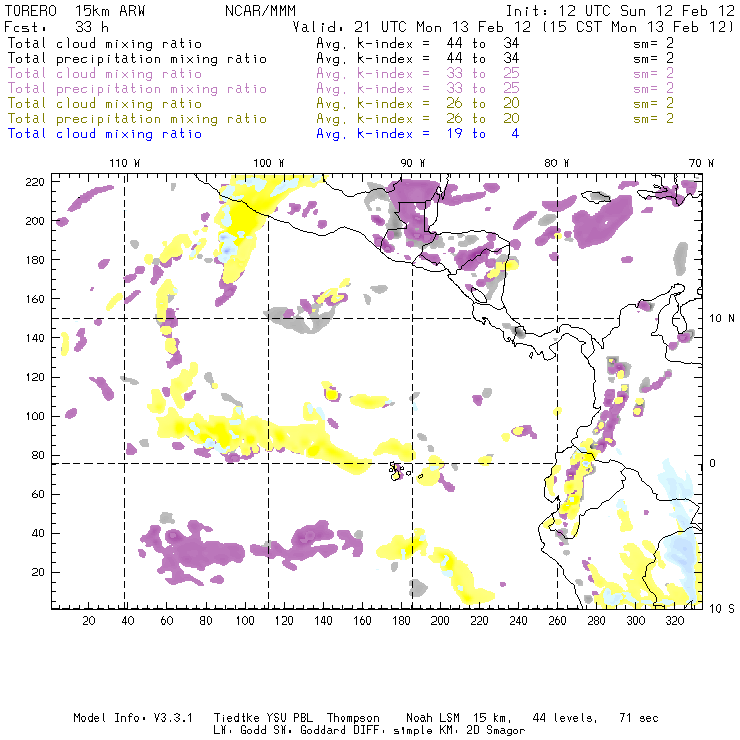Click the "110 W" longitude label
This screenshot has width=740, height=740.
[125, 163]
